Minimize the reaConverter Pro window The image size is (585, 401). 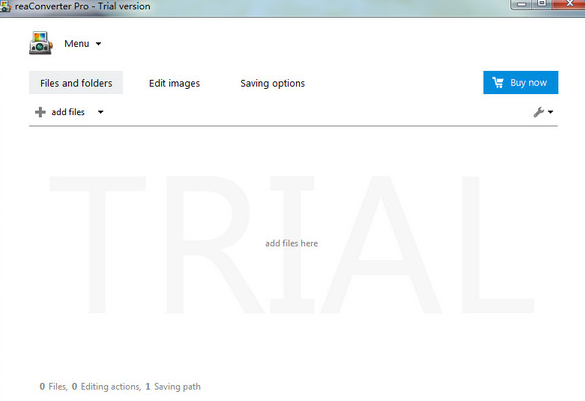(x=522, y=4)
